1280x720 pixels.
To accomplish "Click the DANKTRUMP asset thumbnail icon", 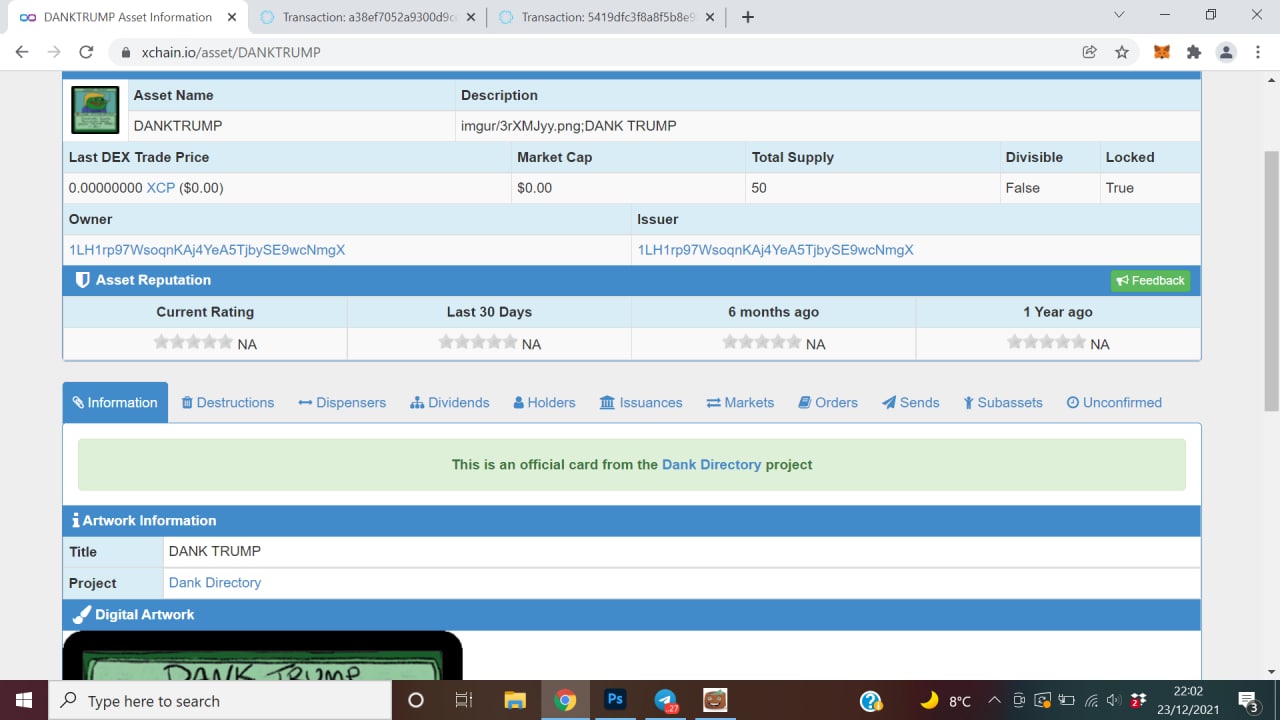I will click(x=95, y=110).
